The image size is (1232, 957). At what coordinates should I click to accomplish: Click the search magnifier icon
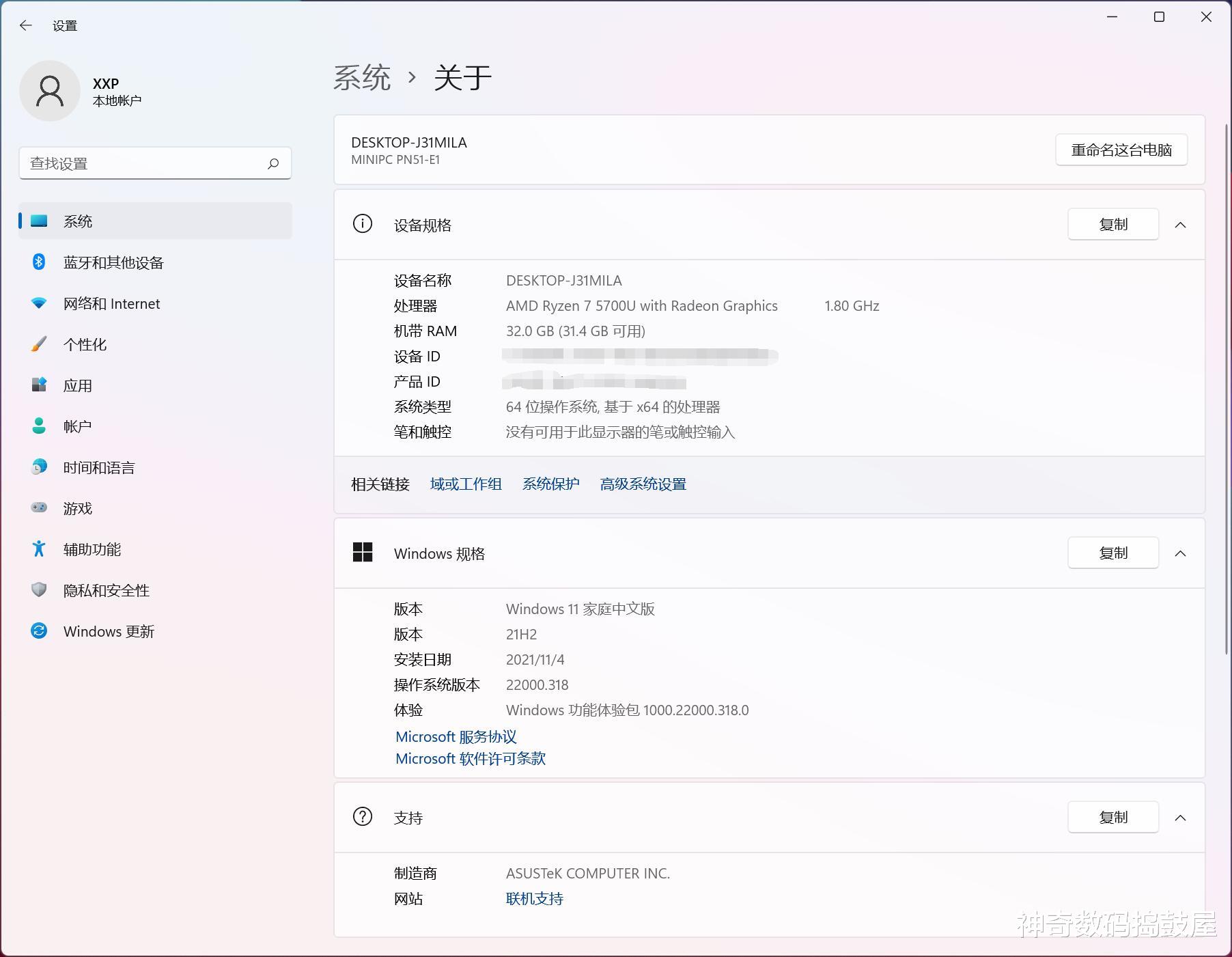click(x=273, y=163)
